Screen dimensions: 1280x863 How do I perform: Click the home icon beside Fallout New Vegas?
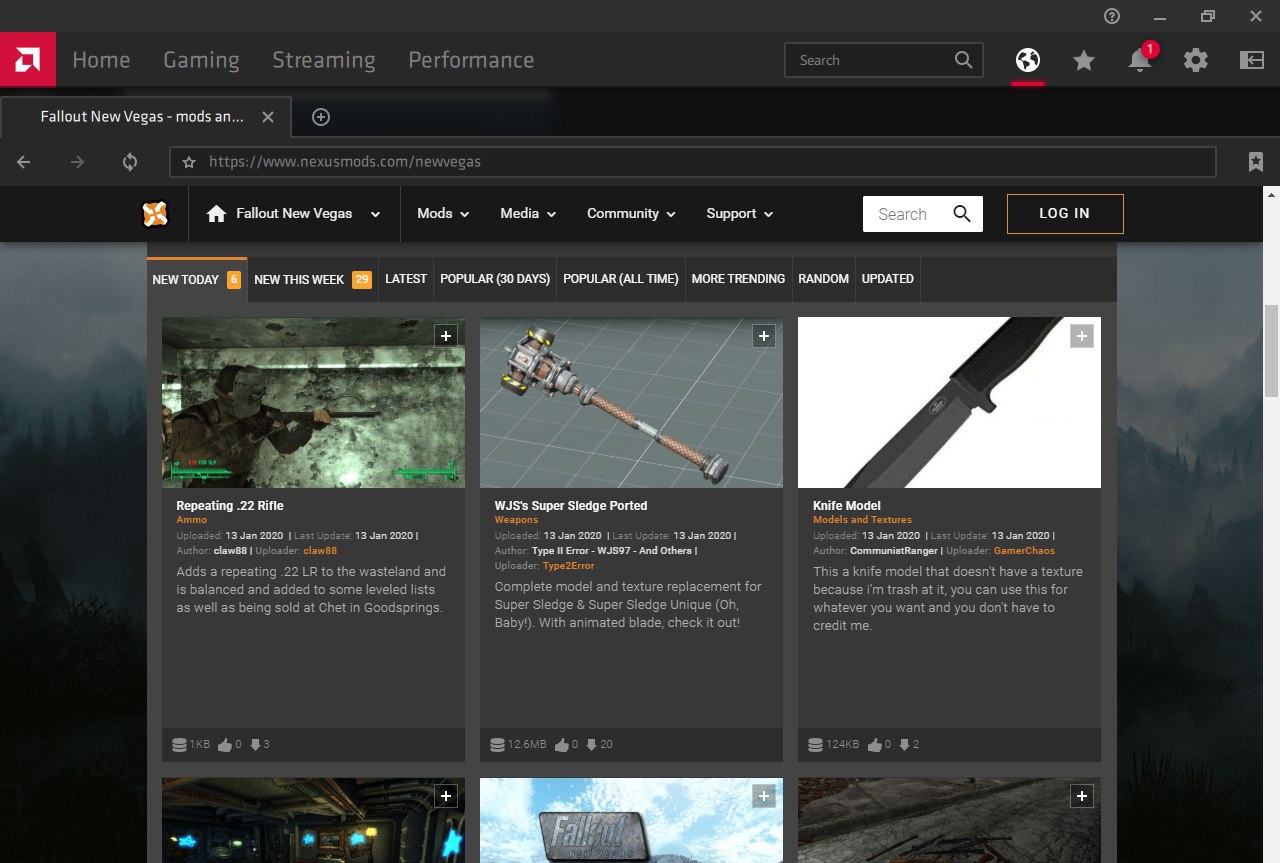pos(216,214)
